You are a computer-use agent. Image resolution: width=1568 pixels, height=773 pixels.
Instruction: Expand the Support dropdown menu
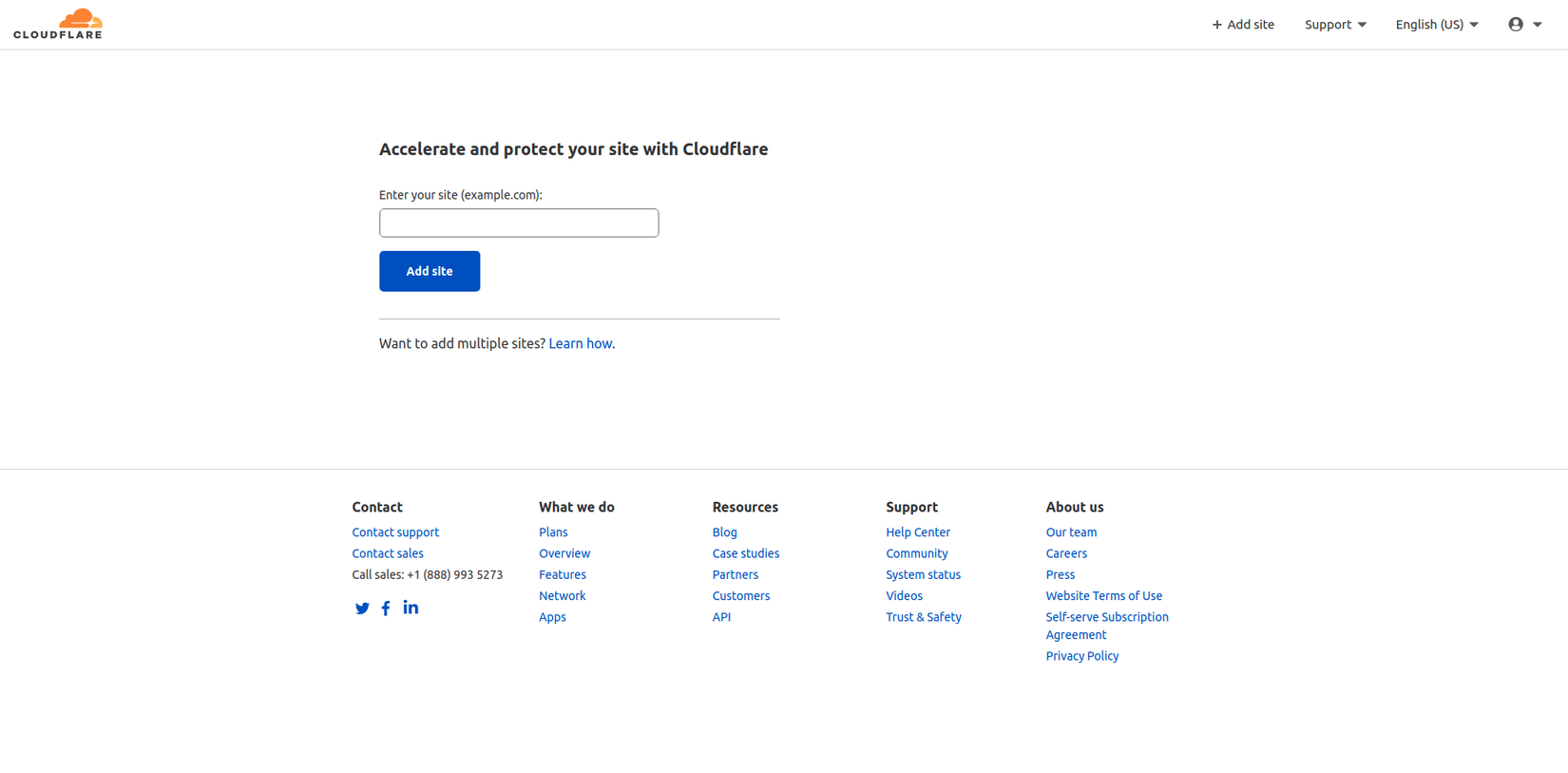[1335, 25]
